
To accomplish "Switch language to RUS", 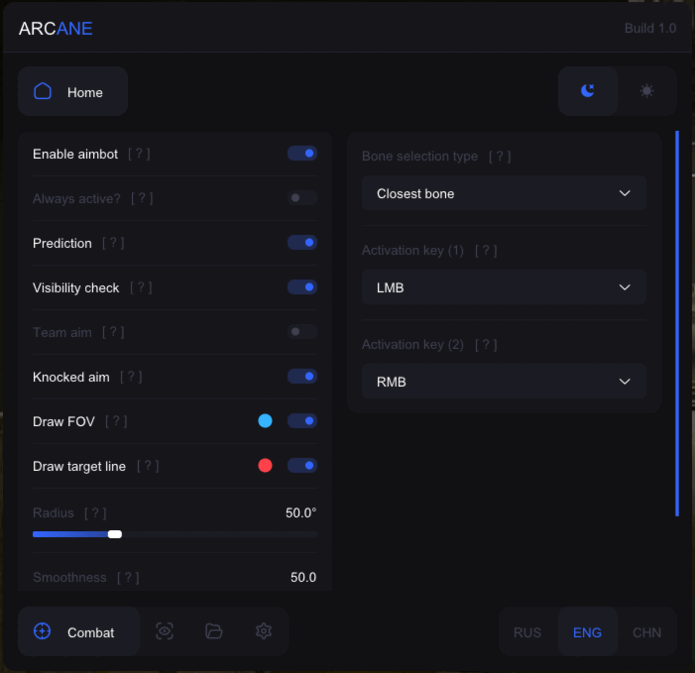I will click(527, 632).
